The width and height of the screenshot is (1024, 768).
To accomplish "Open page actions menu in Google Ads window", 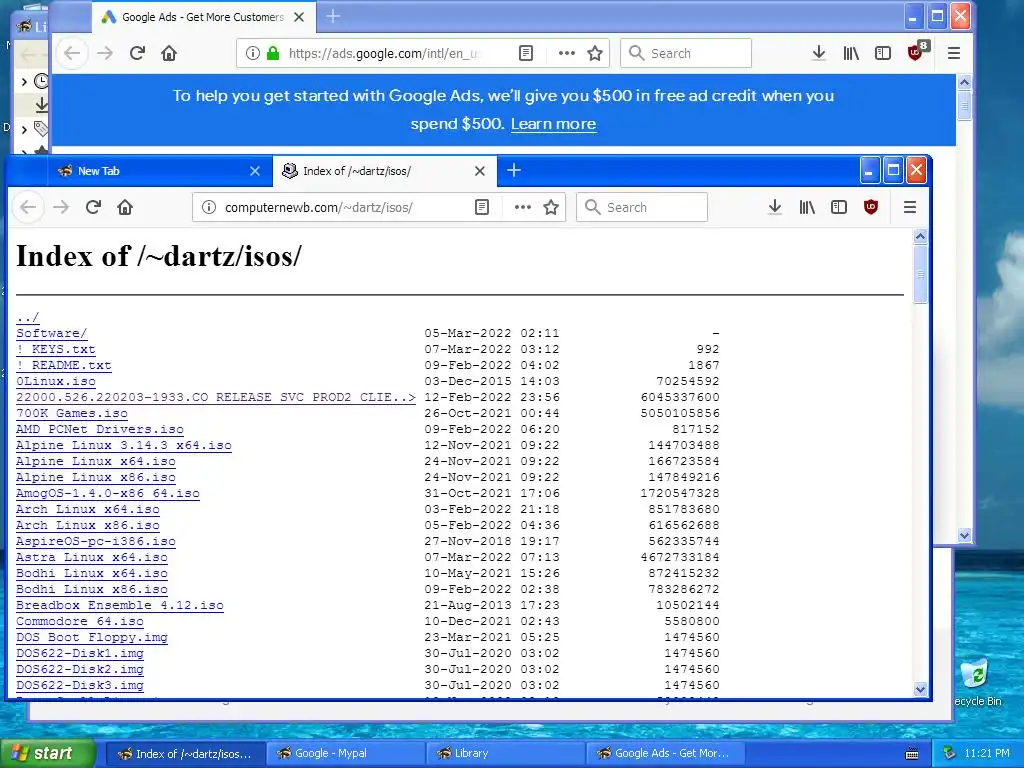I will pos(567,53).
